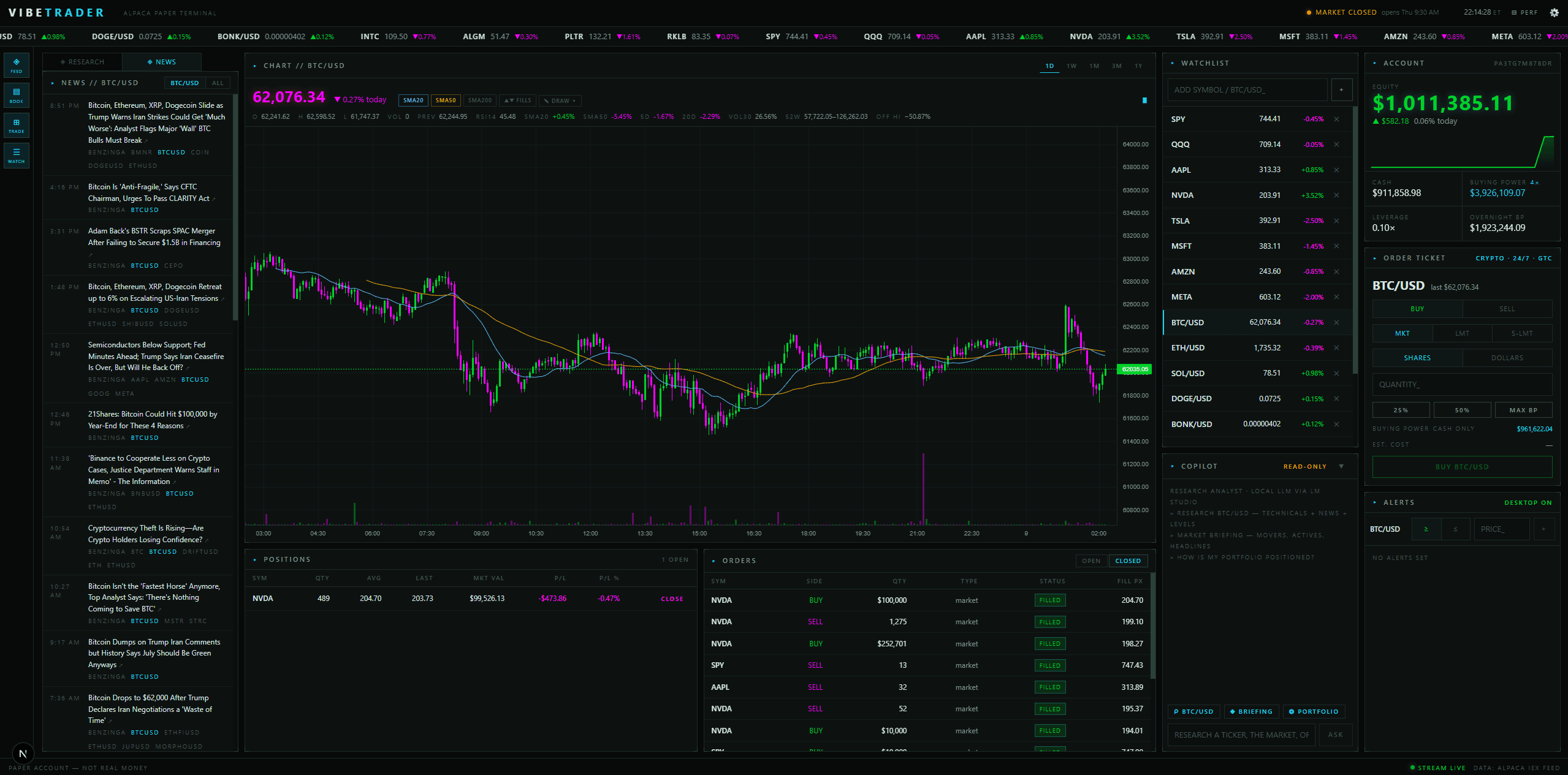Select SELL side in order ticket
The height and width of the screenshot is (775, 1568).
pos(1507,309)
